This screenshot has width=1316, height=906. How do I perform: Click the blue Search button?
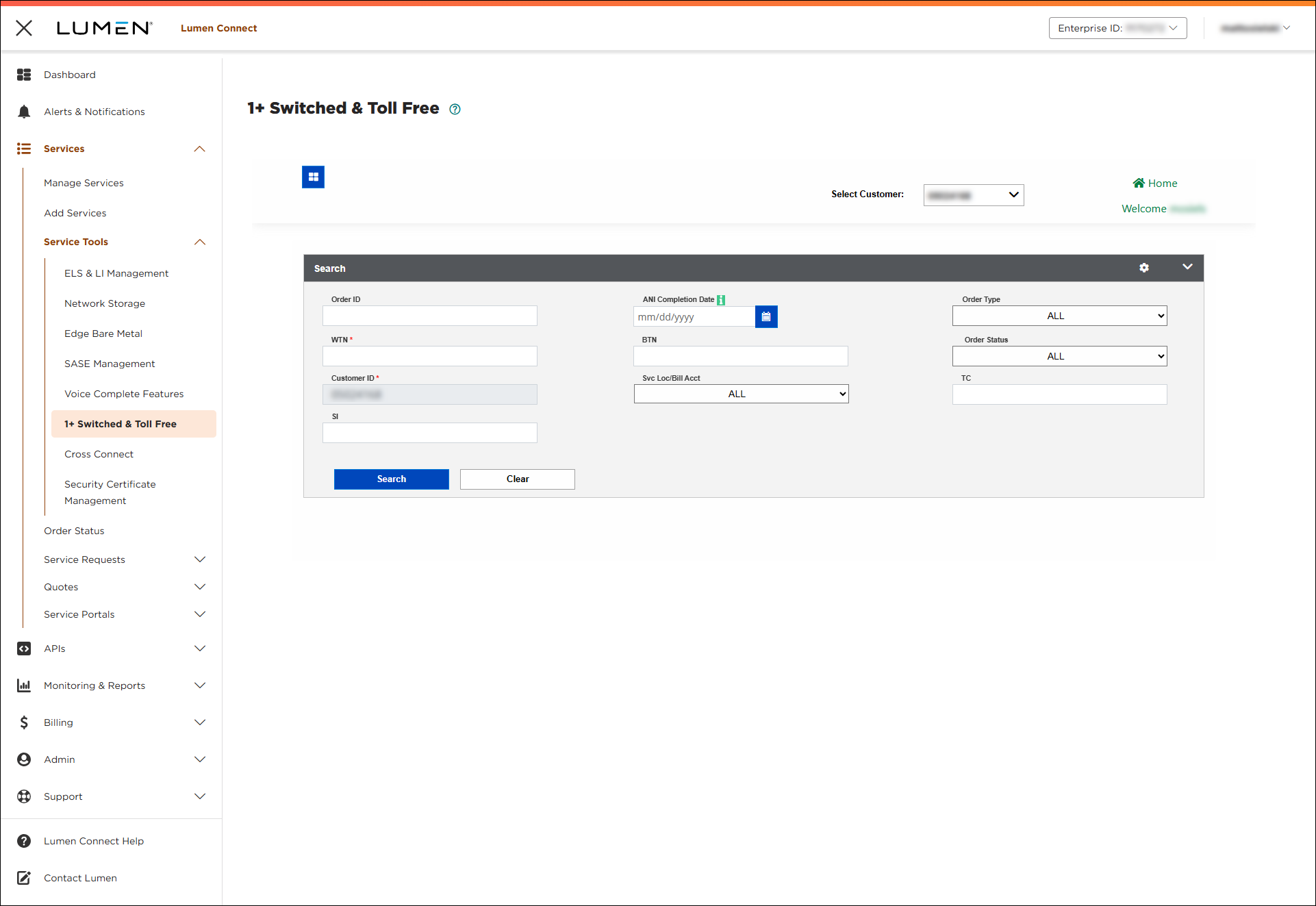point(392,479)
